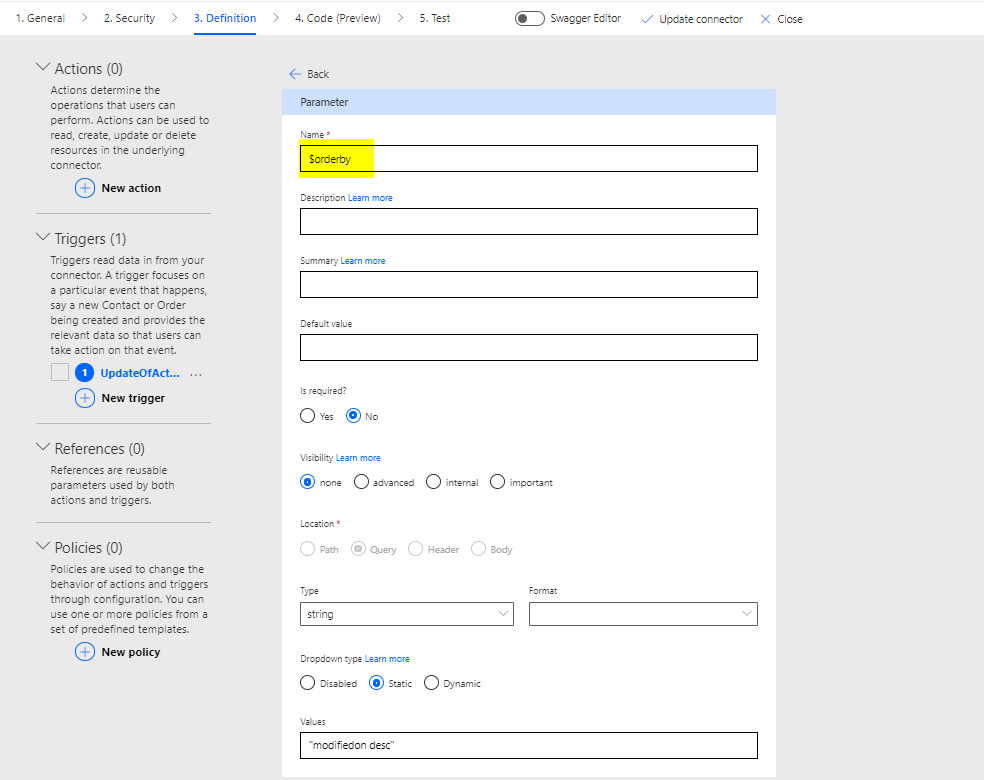This screenshot has width=984, height=780.
Task: Select the numbered UpdateOfAct trigger badge
Action: tap(85, 373)
